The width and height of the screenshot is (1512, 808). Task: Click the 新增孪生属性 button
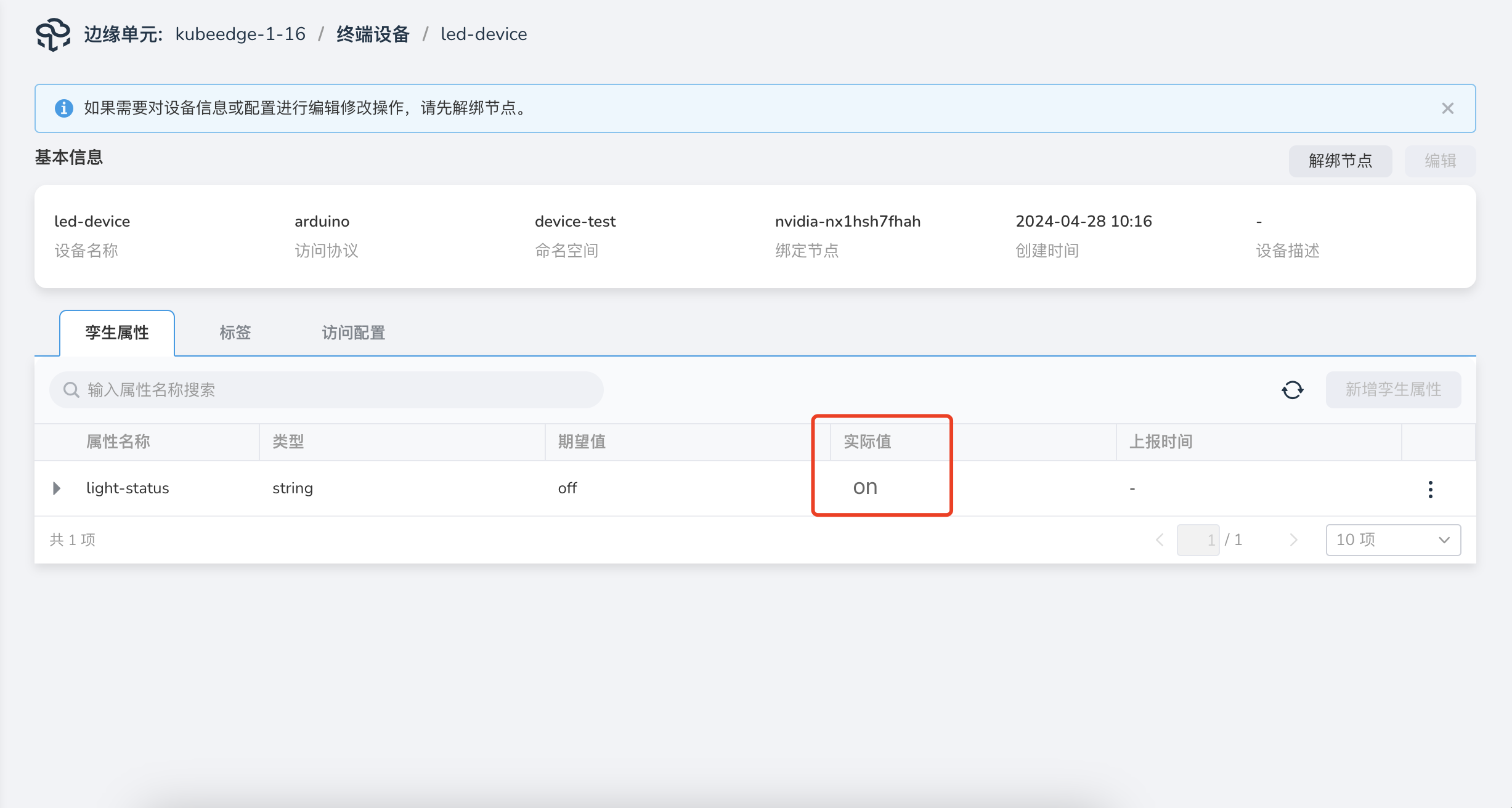1393,389
